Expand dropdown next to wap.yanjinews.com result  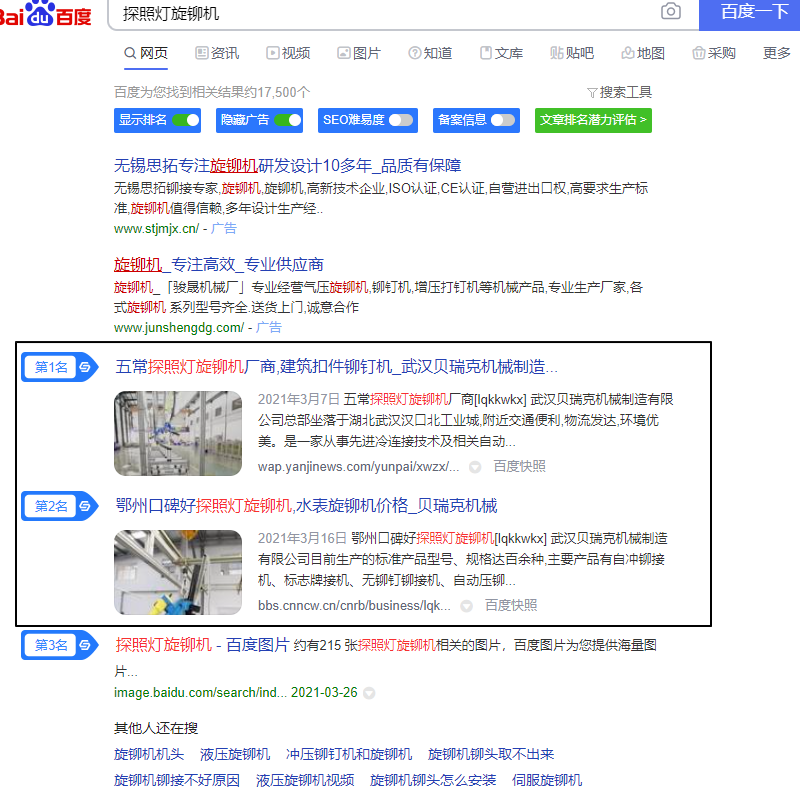(x=475, y=467)
